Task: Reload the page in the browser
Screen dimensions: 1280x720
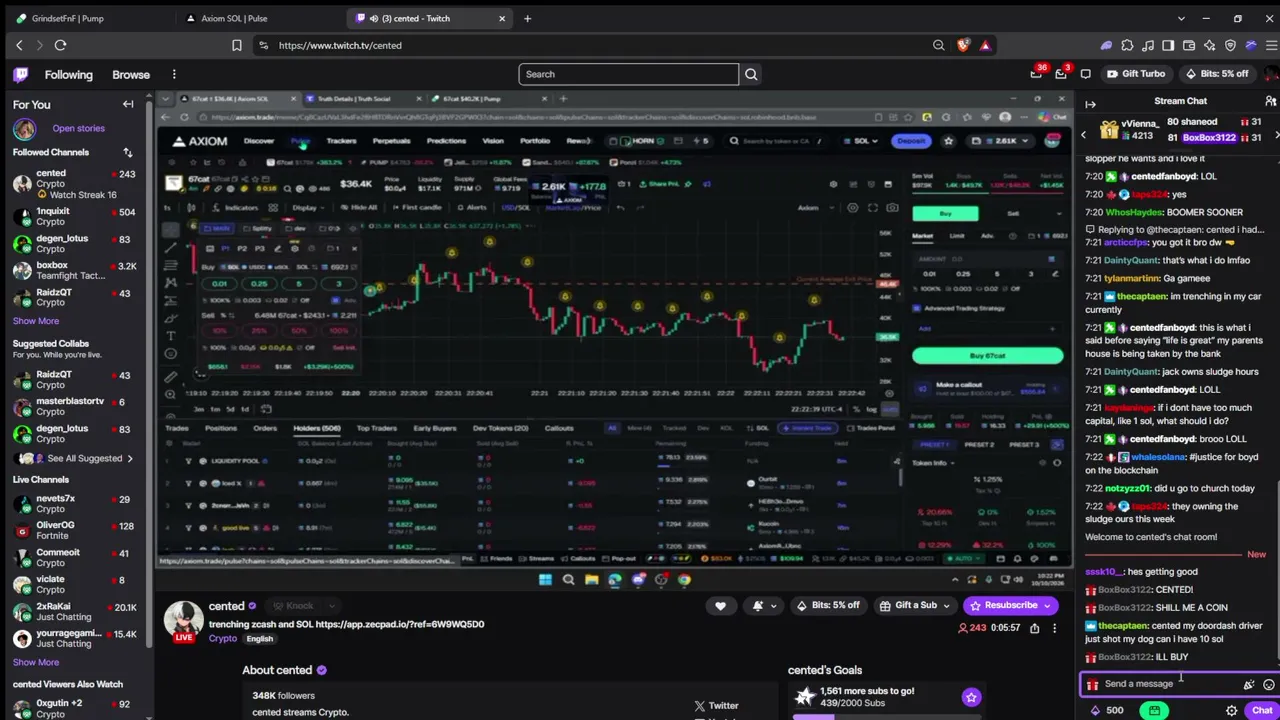Action: [x=60, y=45]
